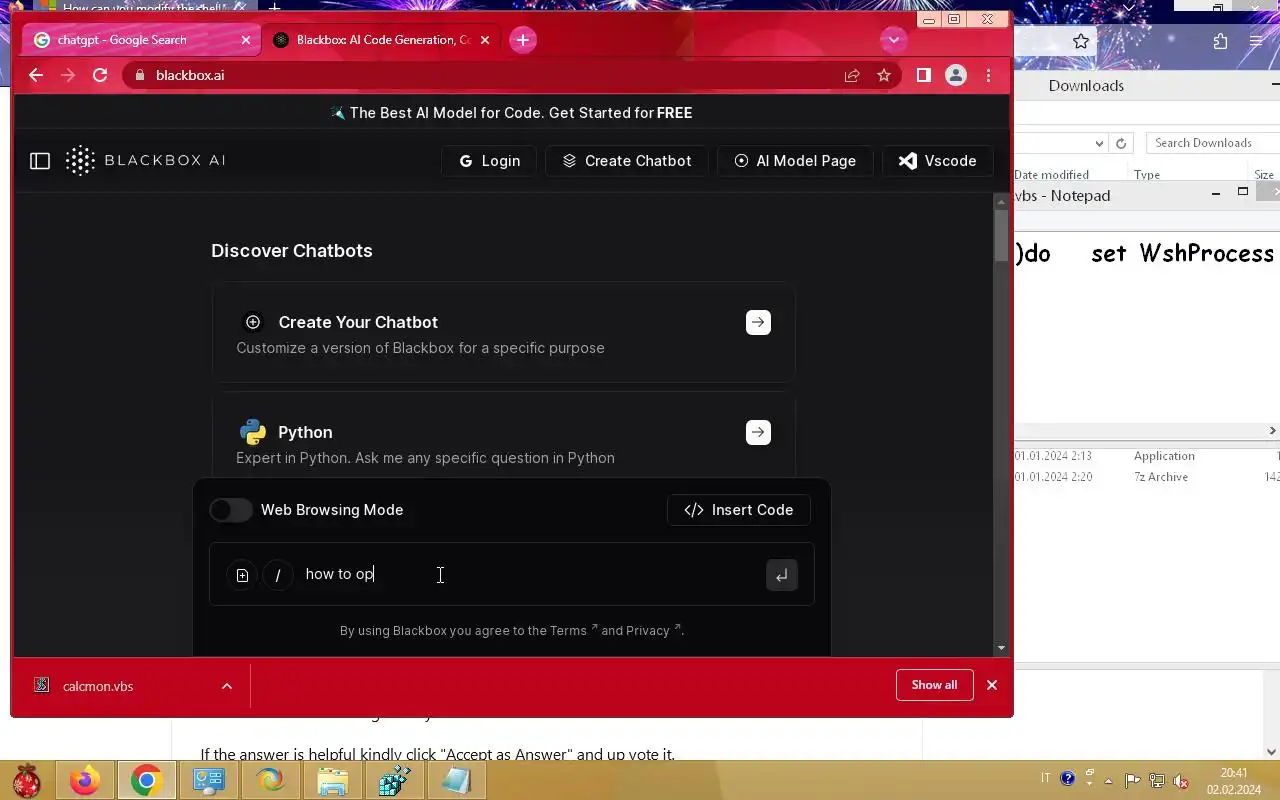The height and width of the screenshot is (800, 1280).
Task: Open Firefox hamburger menu
Action: (x=1256, y=41)
